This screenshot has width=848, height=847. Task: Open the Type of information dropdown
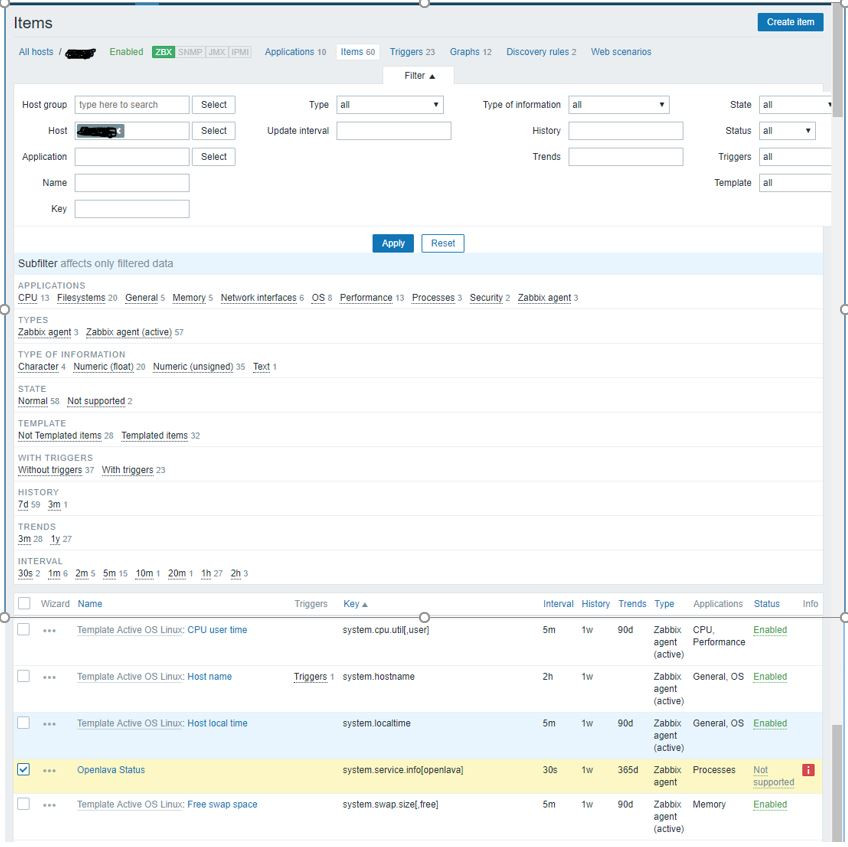pyautogui.click(x=618, y=104)
